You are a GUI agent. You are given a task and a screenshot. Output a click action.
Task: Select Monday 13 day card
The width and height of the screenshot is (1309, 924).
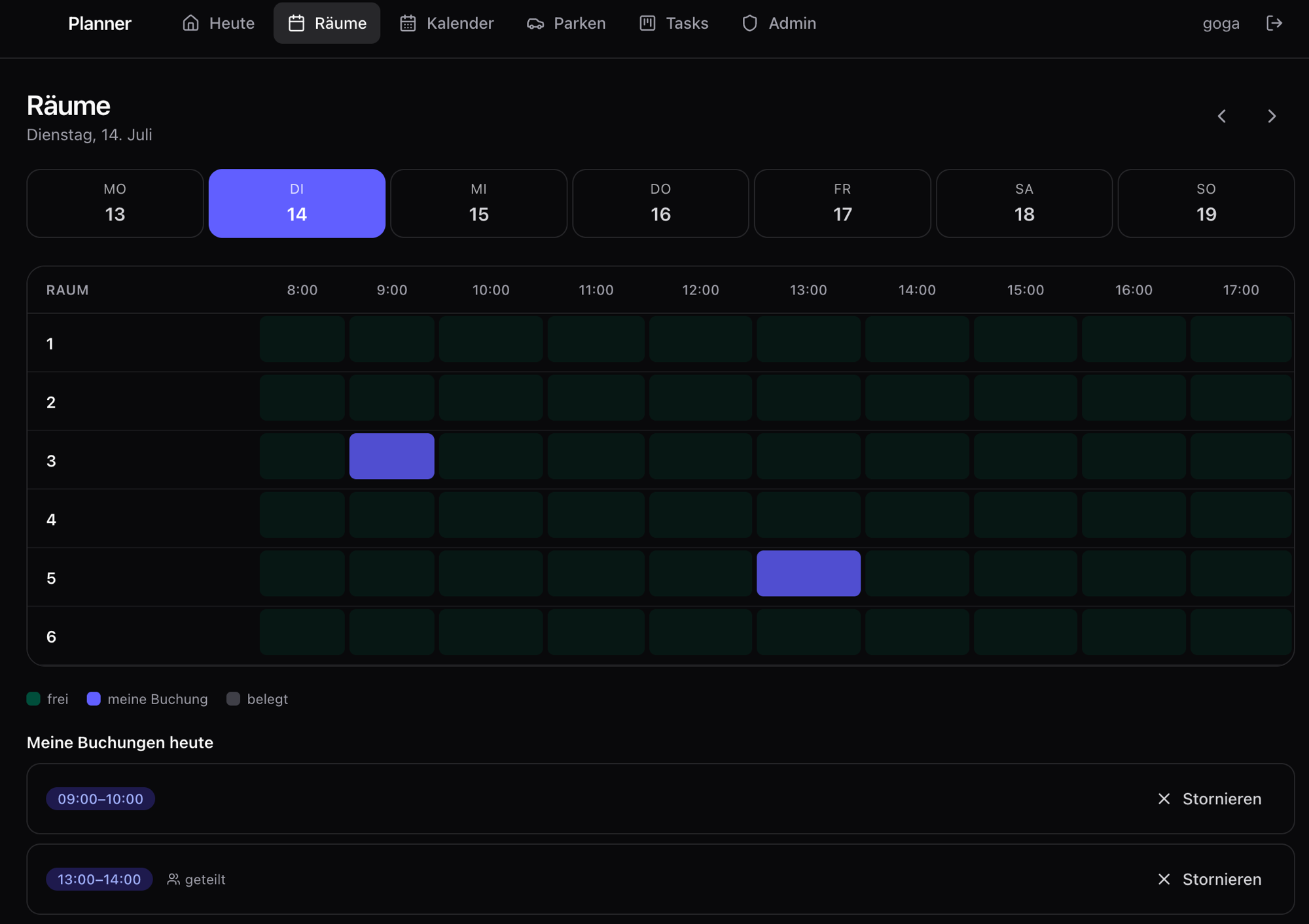pos(115,204)
